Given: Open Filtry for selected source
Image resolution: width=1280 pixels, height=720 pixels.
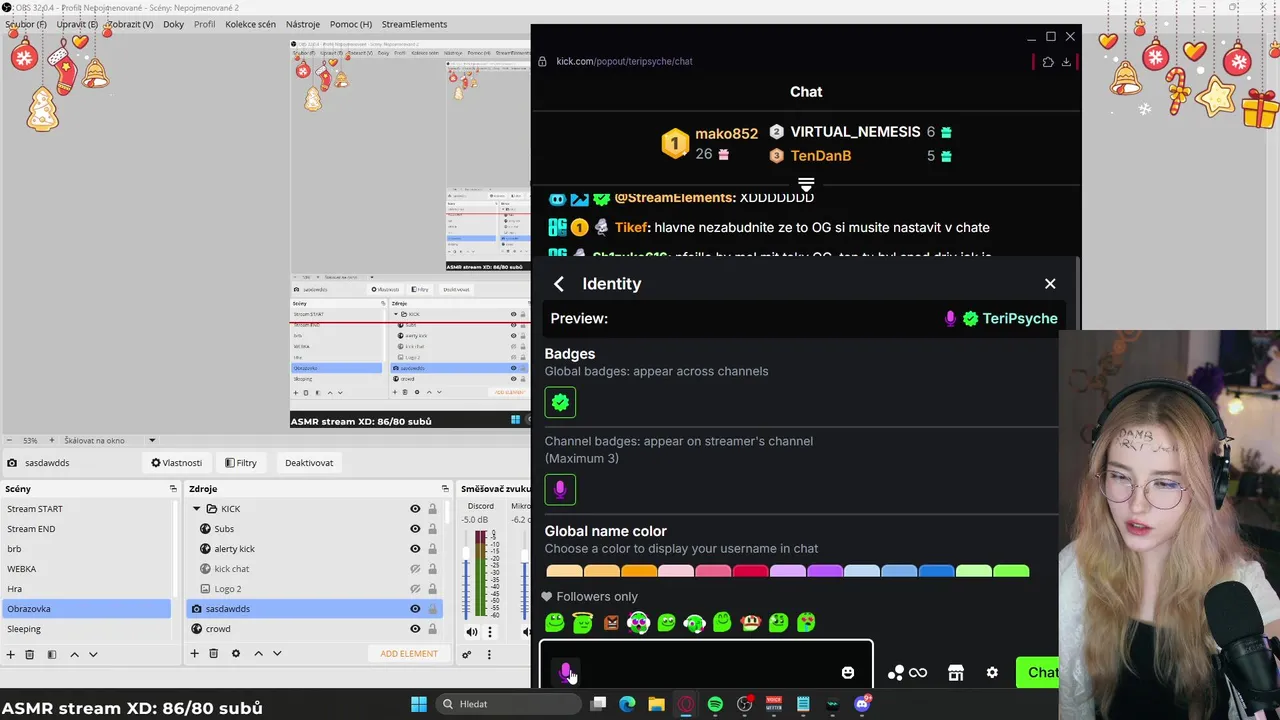Looking at the screenshot, I should pyautogui.click(x=241, y=463).
